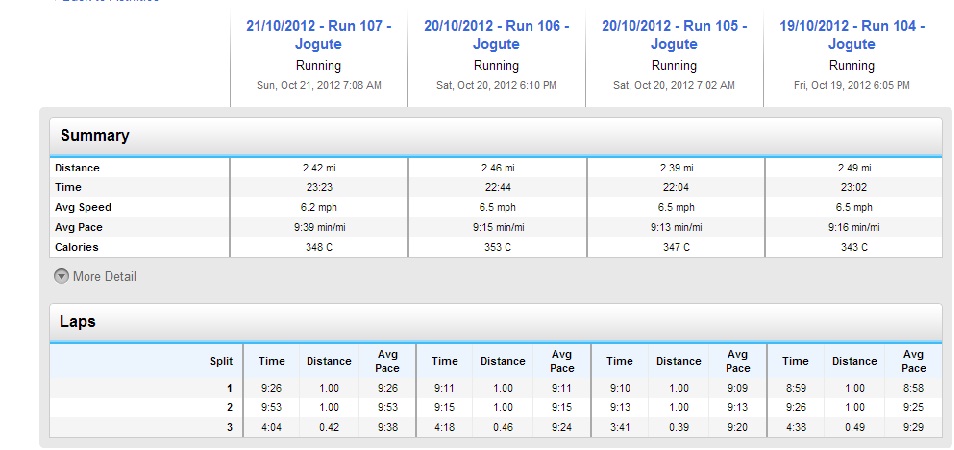Open the 21/10/2012 Run 107 Jogute activity
The image size is (954, 450).
(x=318, y=35)
